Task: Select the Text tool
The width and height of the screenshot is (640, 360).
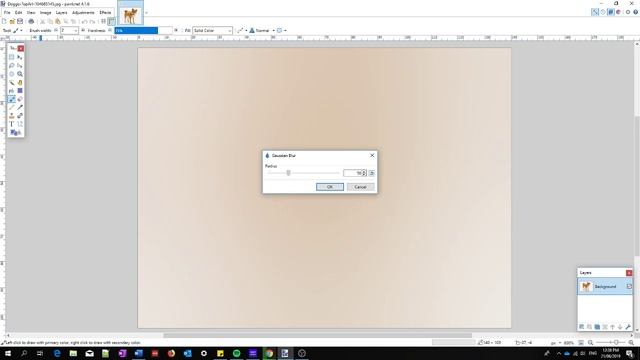Action: (x=12, y=124)
